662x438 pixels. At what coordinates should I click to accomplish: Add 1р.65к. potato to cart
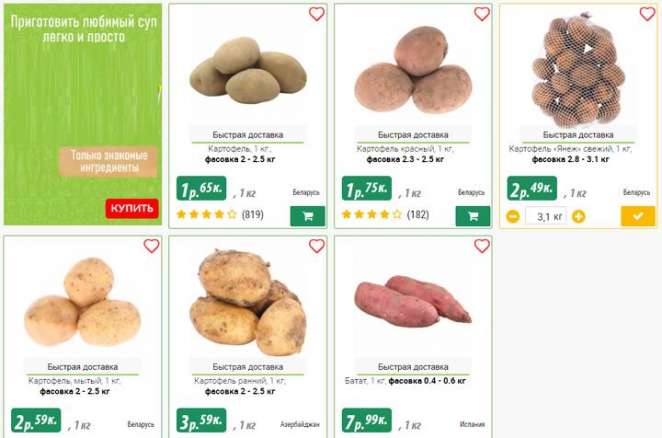(308, 216)
